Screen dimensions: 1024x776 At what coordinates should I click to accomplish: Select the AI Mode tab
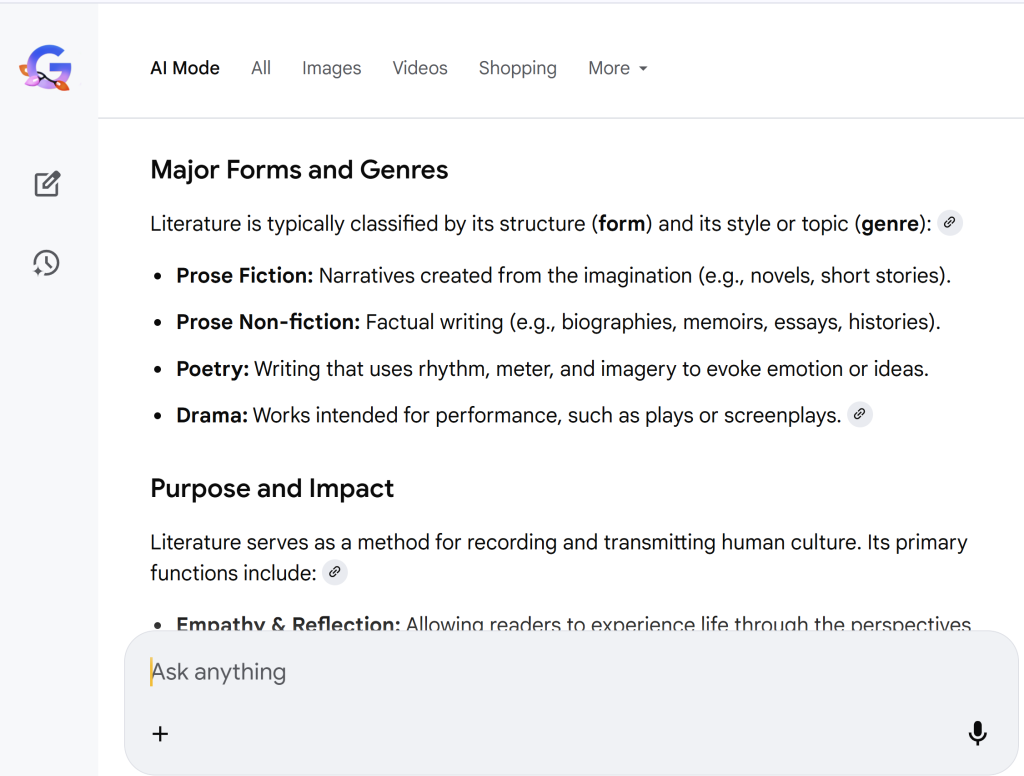click(x=185, y=68)
